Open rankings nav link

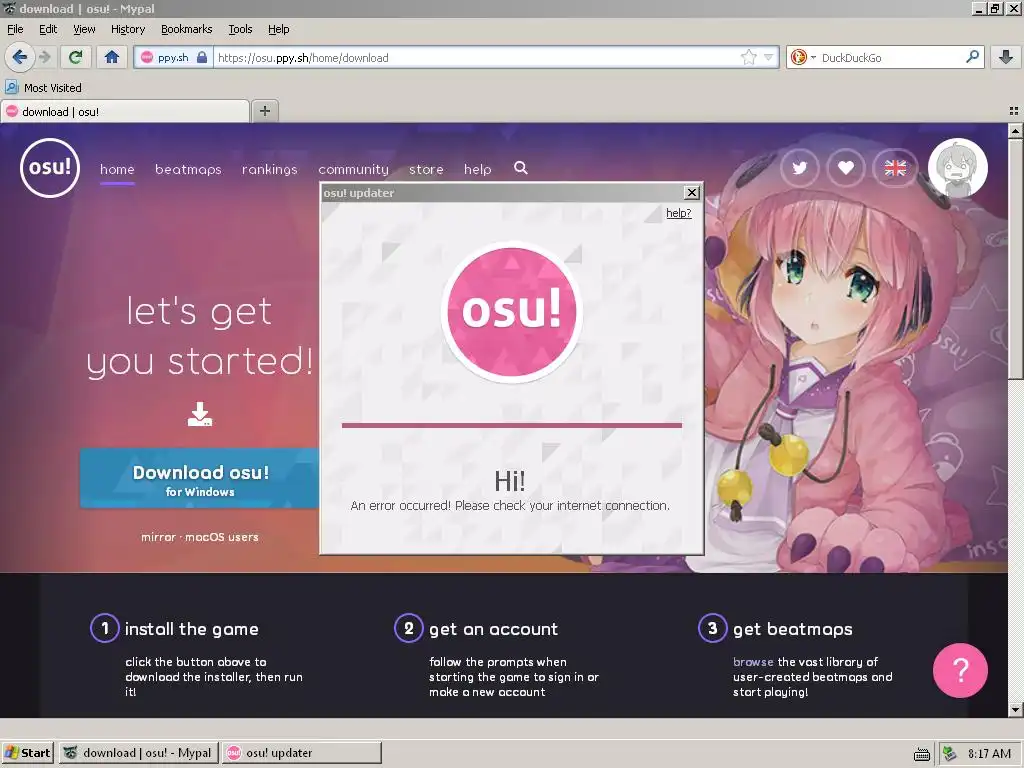coord(270,169)
